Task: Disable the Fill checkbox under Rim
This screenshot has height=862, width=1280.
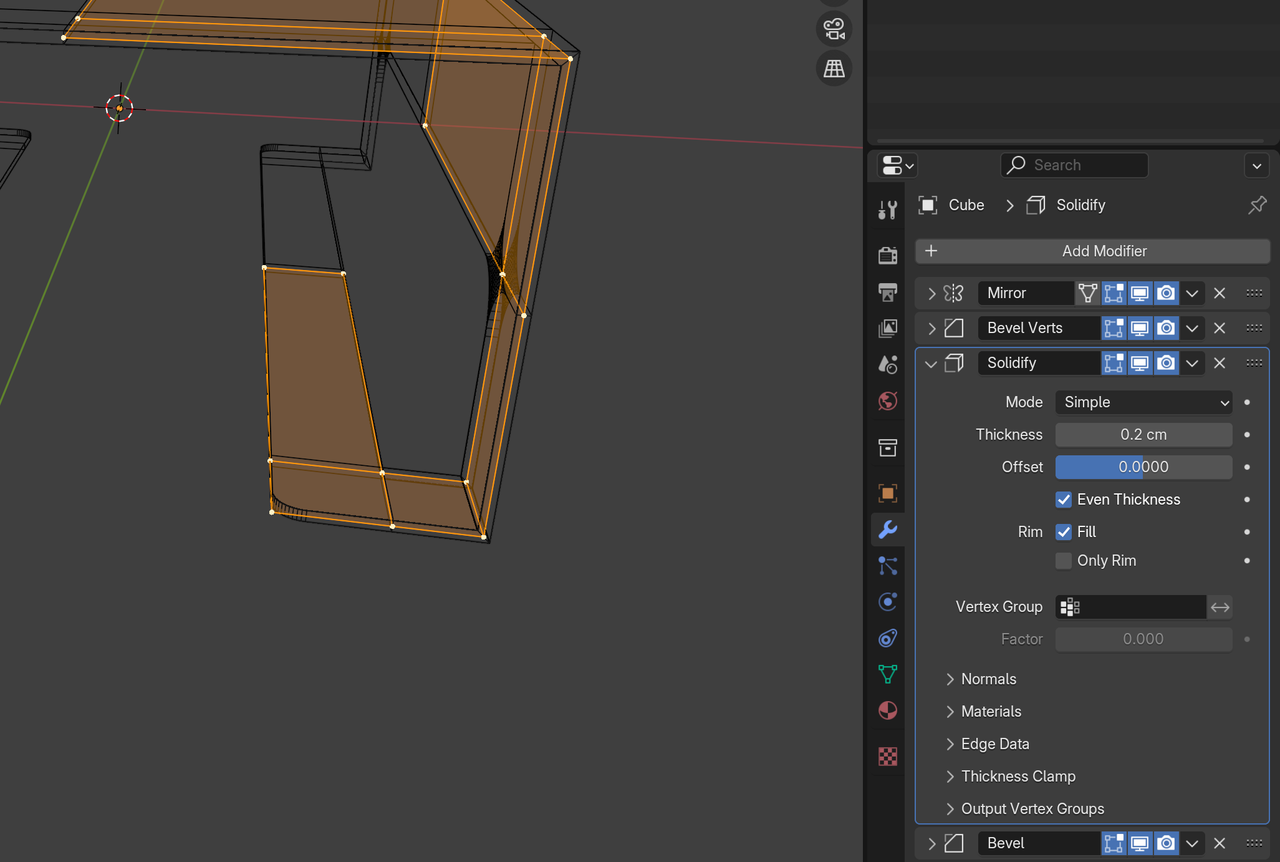Action: click(x=1063, y=531)
